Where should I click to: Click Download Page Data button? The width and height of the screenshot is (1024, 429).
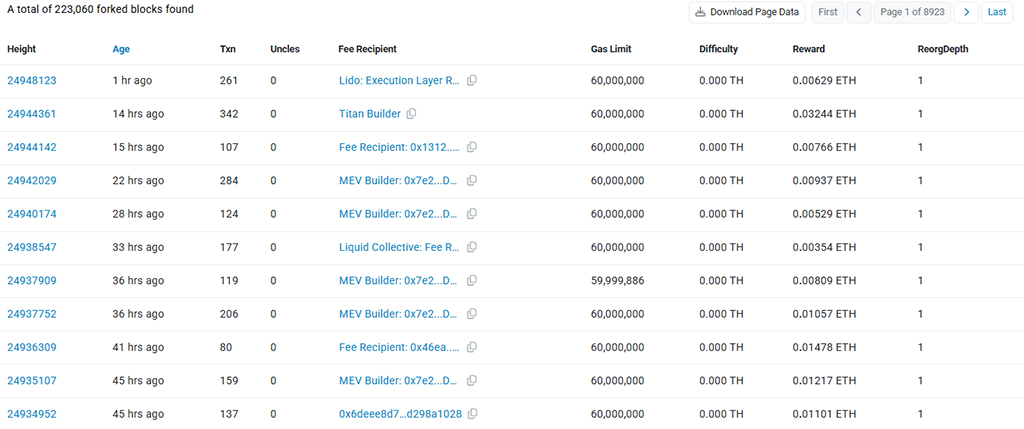(747, 12)
